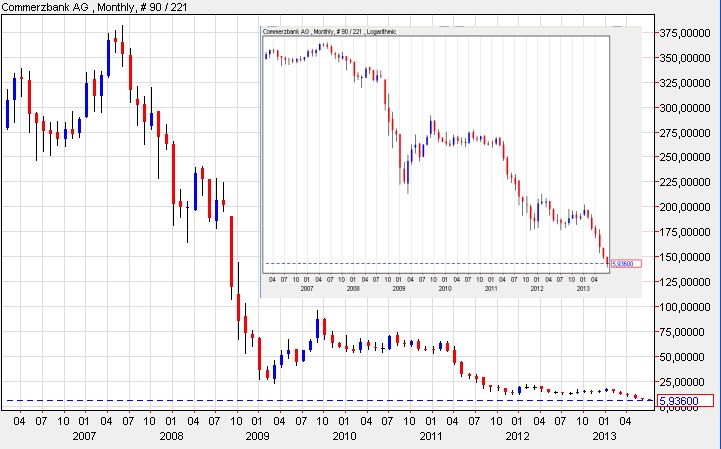Select the 225,00000 price axis label
Image resolution: width=721 pixels, height=449 pixels.
[685, 182]
